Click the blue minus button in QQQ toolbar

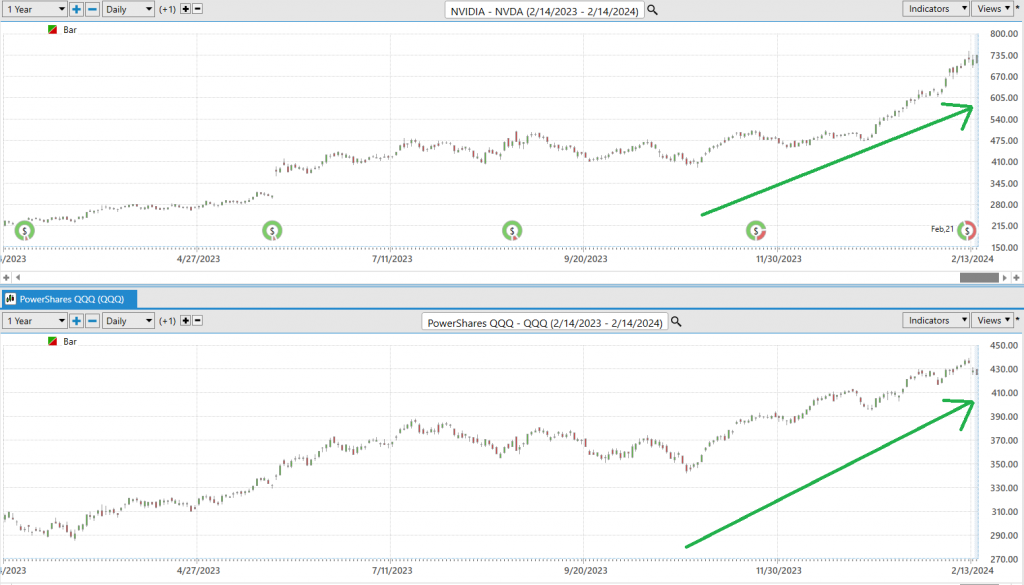pos(93,321)
